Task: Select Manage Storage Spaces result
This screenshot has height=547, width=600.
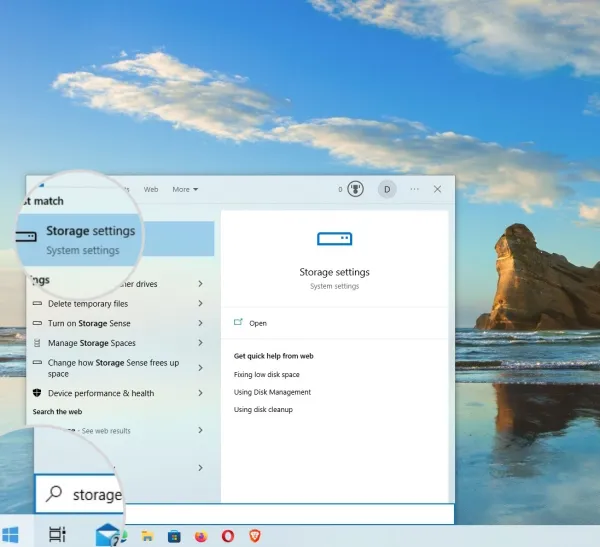Action: click(x=119, y=343)
